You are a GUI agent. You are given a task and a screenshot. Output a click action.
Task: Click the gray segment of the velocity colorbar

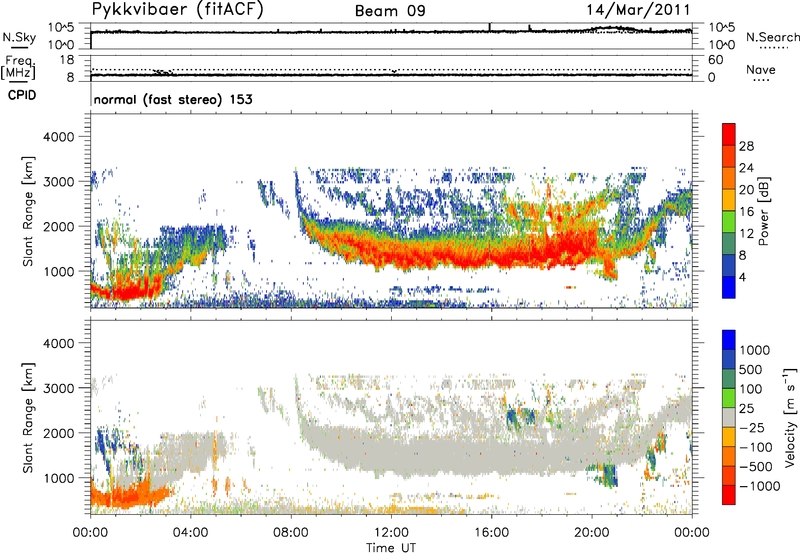pyautogui.click(x=729, y=417)
